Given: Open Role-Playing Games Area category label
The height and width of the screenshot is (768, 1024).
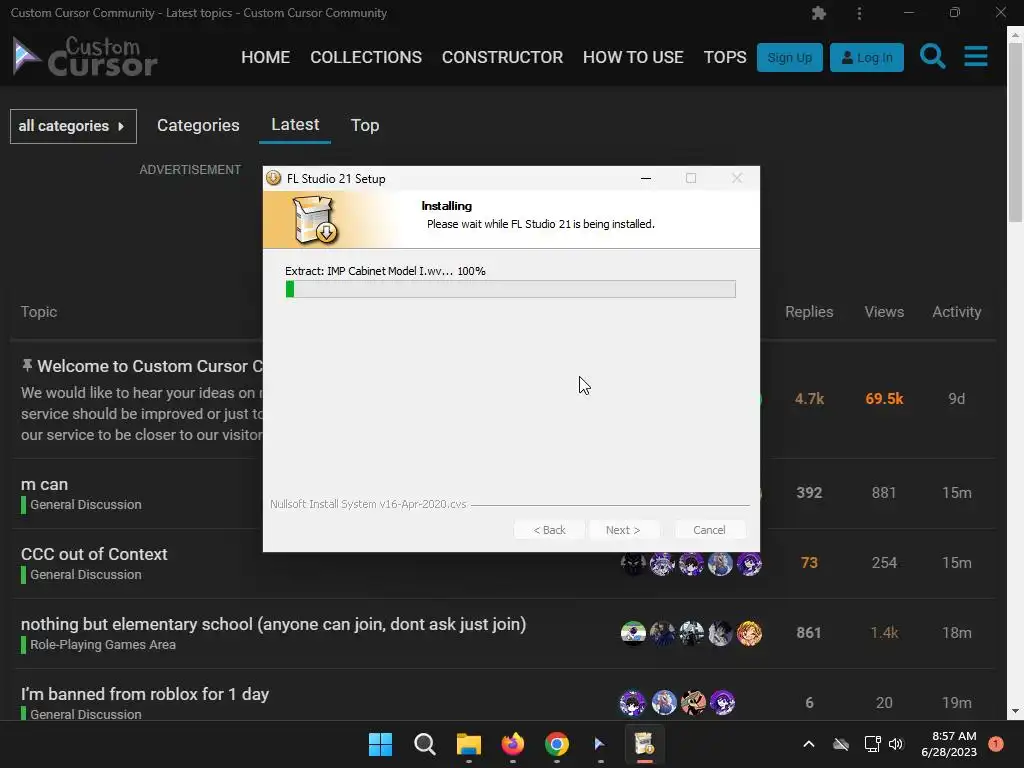Looking at the screenshot, I should point(103,645).
